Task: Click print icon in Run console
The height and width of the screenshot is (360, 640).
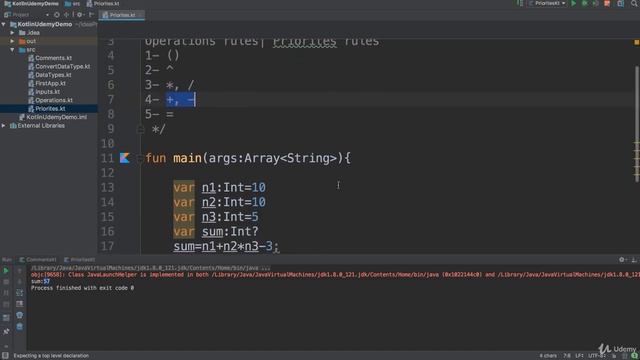Action: click(19, 315)
